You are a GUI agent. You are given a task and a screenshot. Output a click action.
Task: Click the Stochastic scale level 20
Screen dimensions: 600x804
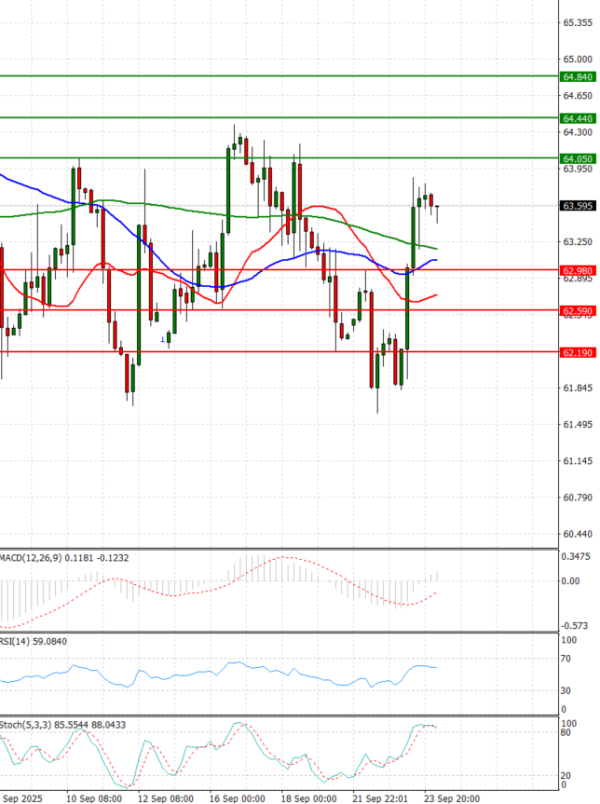566,775
